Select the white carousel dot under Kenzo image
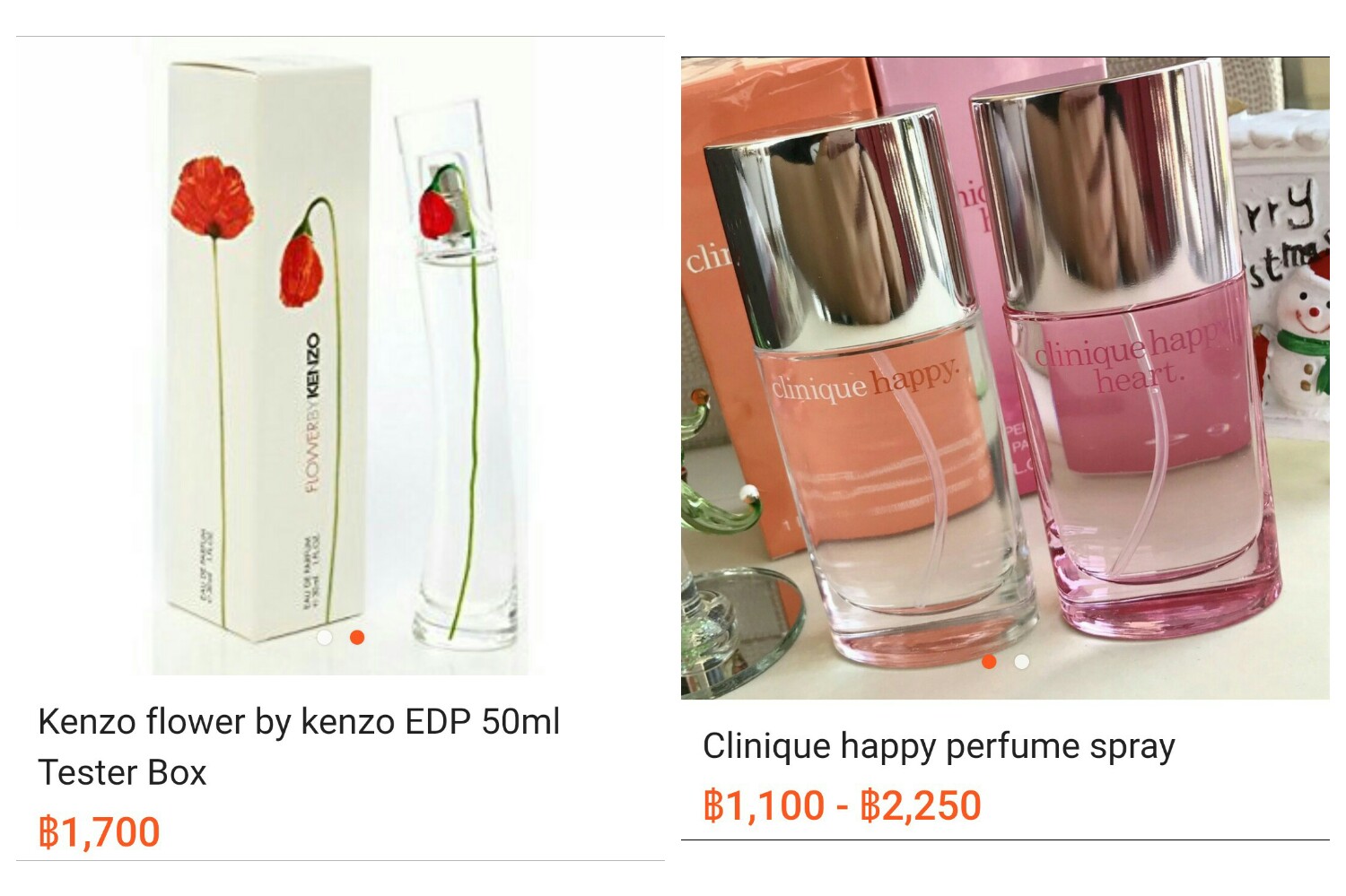This screenshot has height=896, width=1346. pos(325,637)
